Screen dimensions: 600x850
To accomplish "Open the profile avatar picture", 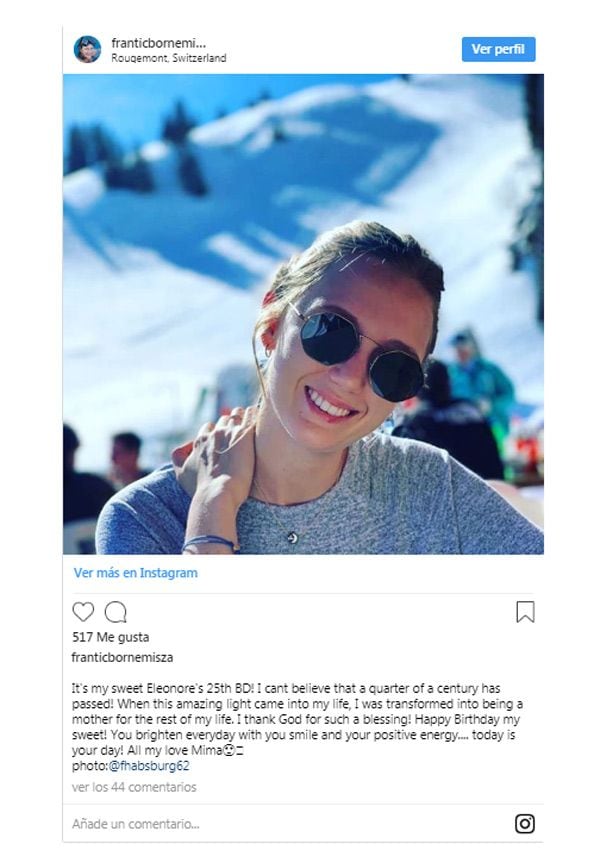I will coord(87,49).
